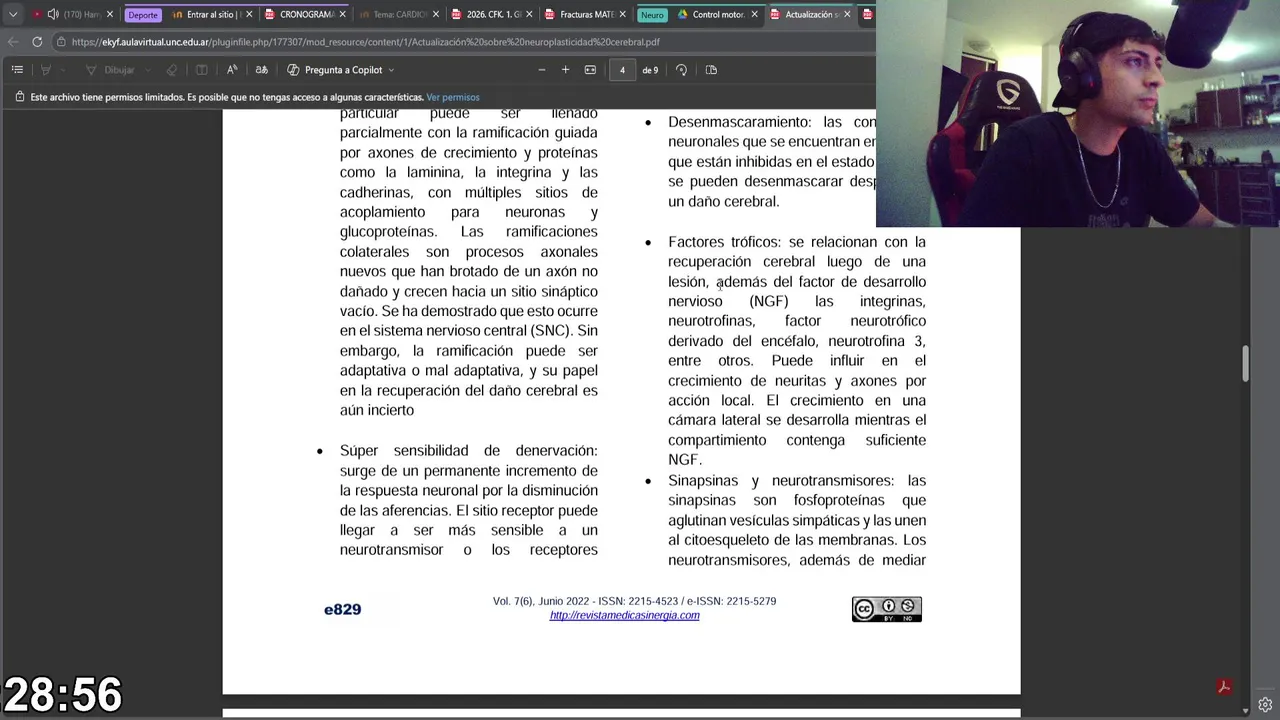Click the Adobe Acrobat icon near bottom right

1223,687
